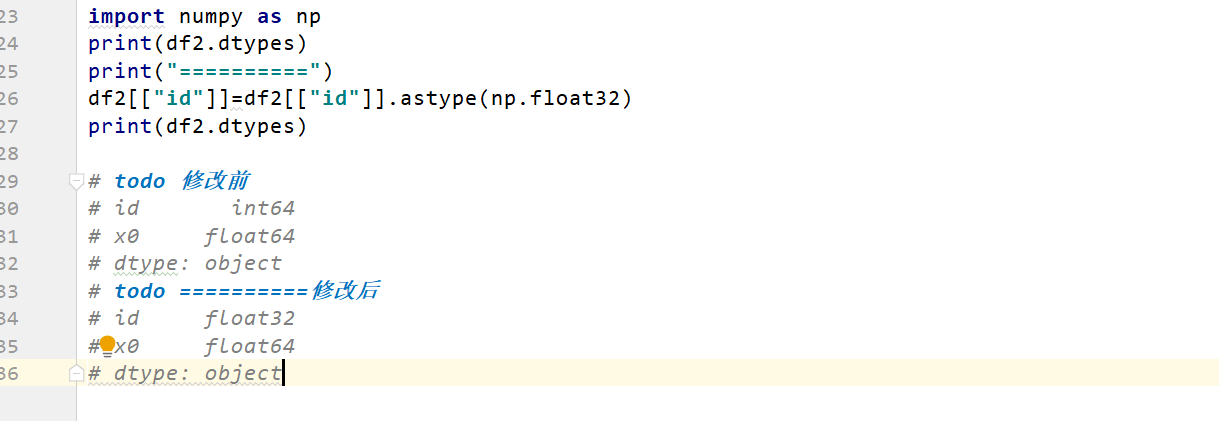Click the empty line 28
This screenshot has height=421, width=1219.
point(640,153)
